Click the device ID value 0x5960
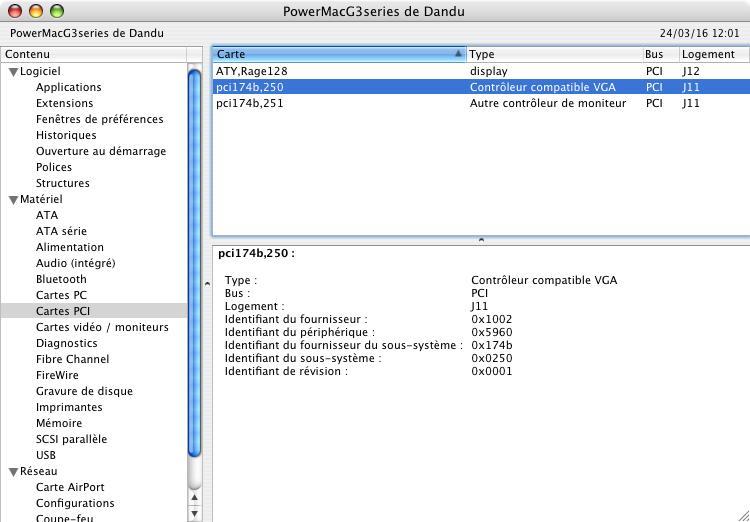 click(x=492, y=332)
